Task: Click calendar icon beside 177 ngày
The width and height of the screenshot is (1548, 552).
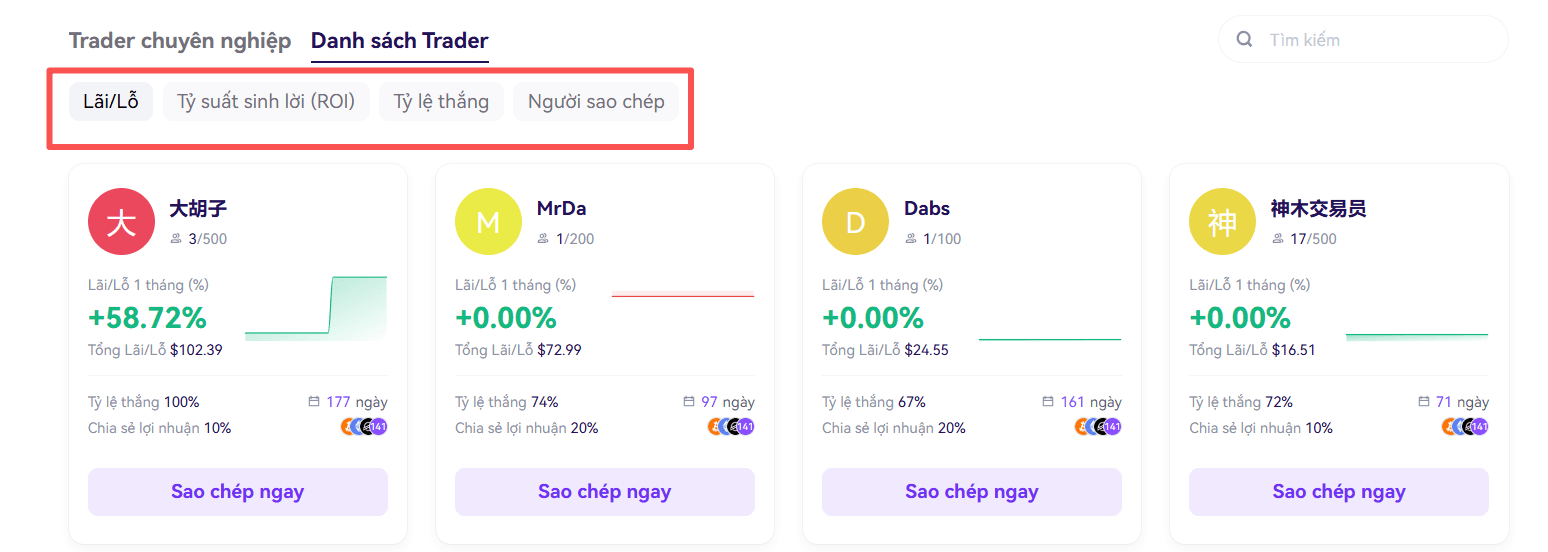Action: (315, 402)
